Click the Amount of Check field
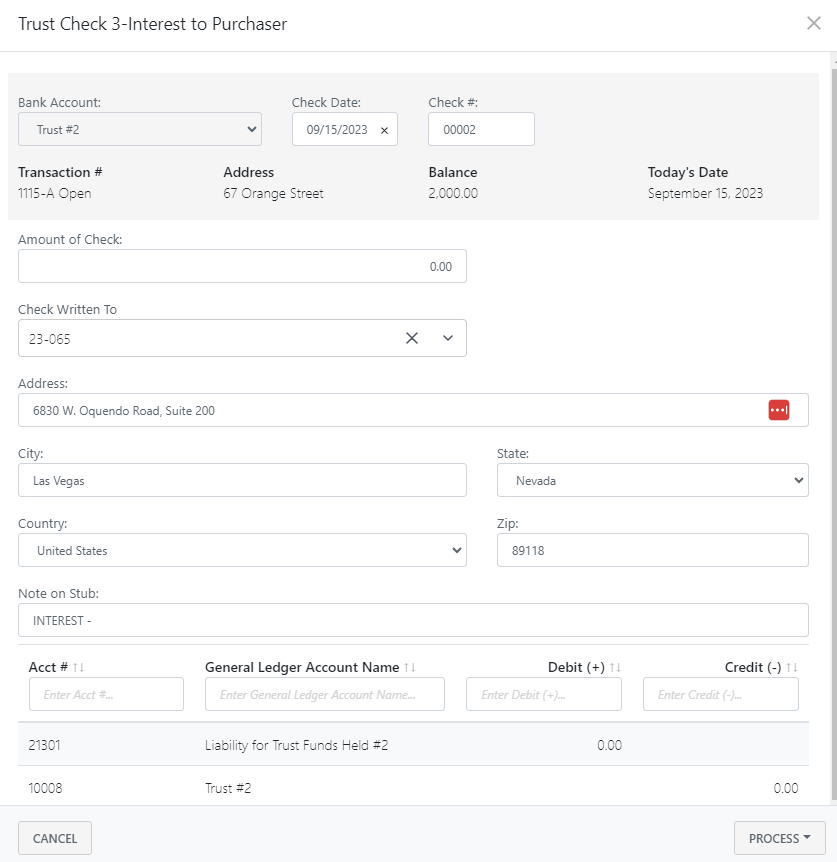Image resolution: width=837 pixels, height=862 pixels. click(242, 266)
